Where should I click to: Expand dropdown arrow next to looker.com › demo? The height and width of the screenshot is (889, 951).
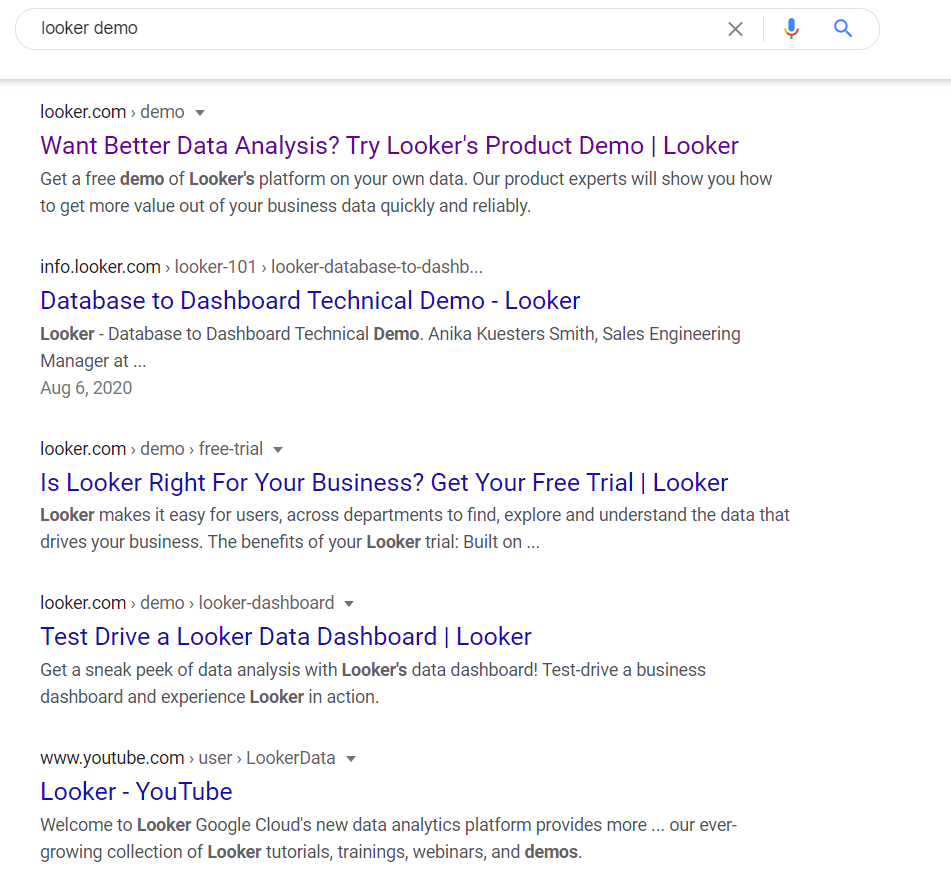pyautogui.click(x=200, y=113)
